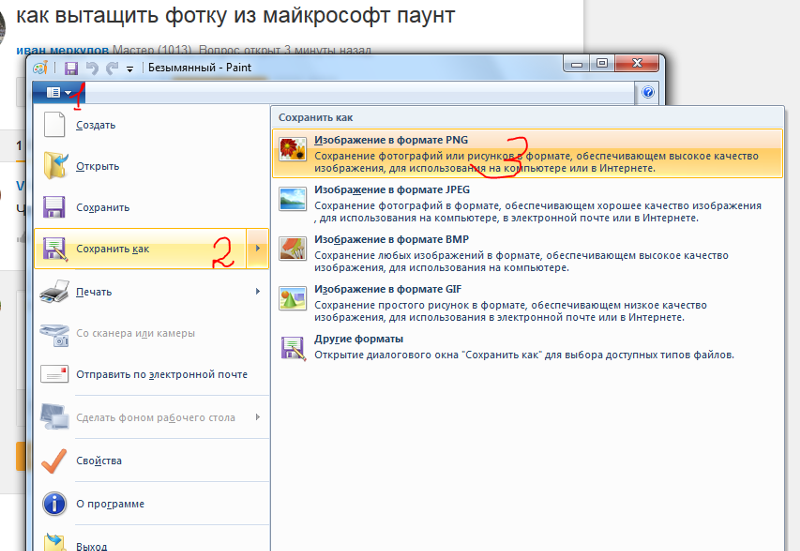Choose the Открыть menu entry

(x=152, y=166)
